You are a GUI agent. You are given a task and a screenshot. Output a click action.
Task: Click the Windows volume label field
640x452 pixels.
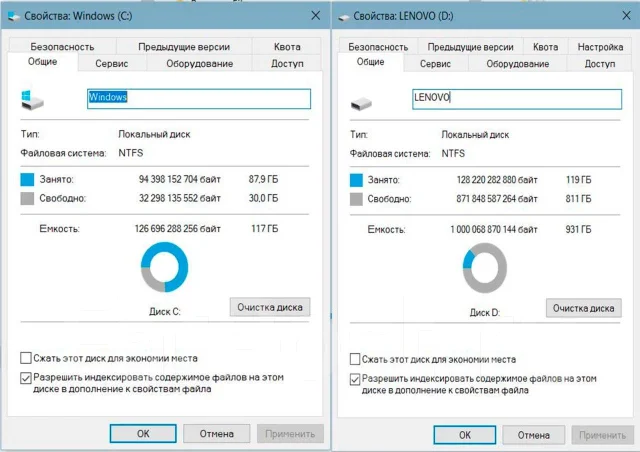pos(199,99)
